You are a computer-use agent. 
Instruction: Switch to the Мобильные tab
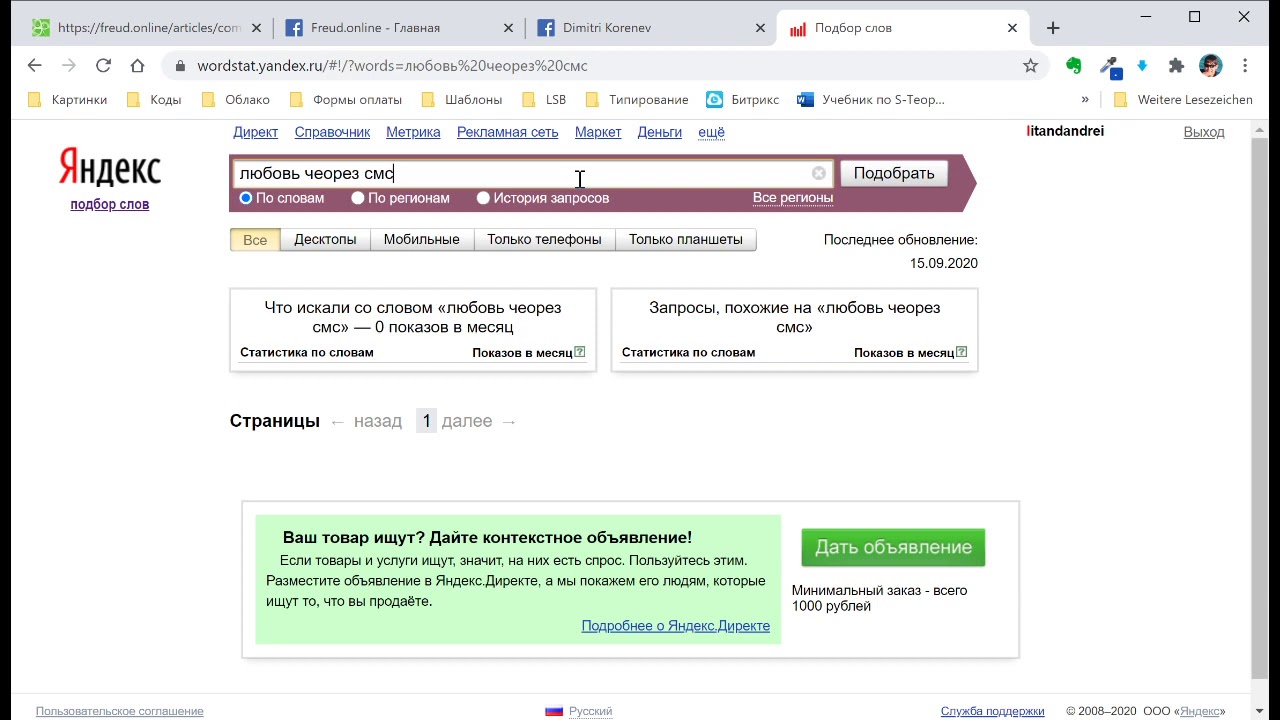pos(422,240)
